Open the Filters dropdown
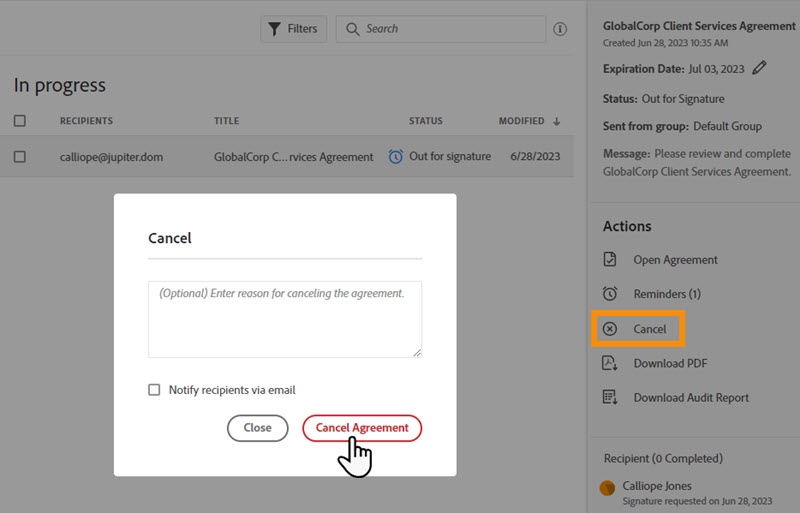This screenshot has width=800, height=513. (293, 29)
